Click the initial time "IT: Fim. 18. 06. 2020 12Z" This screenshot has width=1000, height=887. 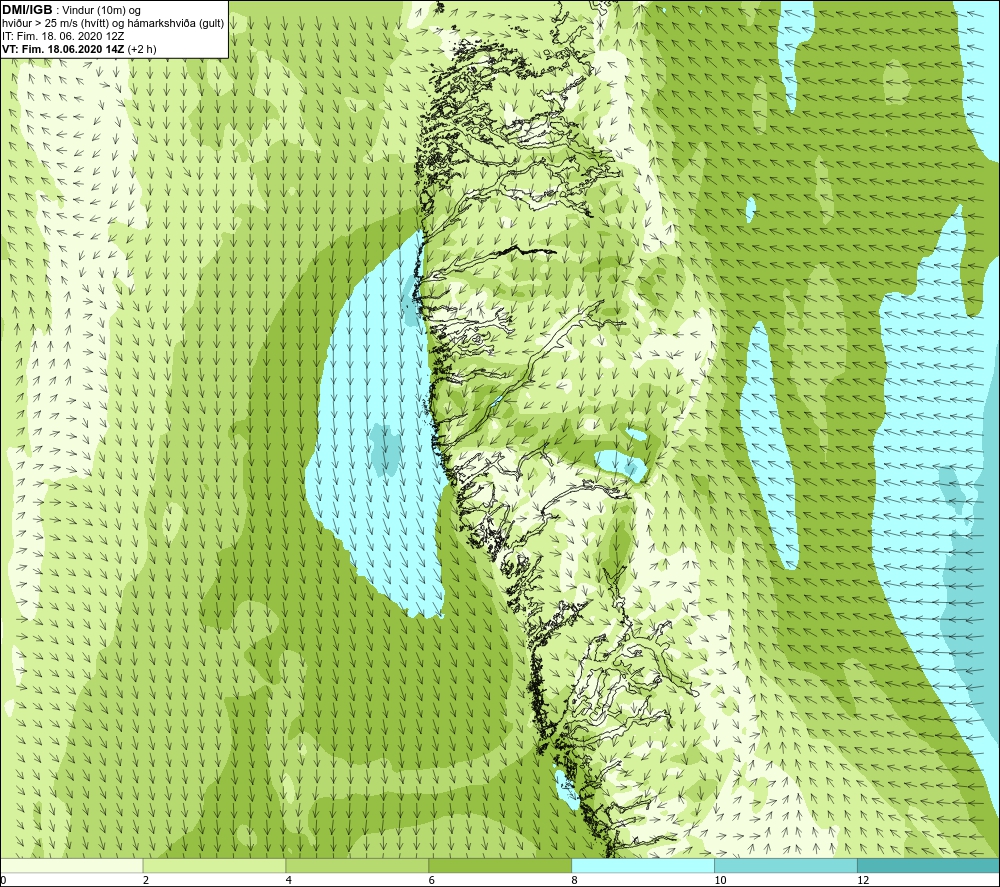63,36
